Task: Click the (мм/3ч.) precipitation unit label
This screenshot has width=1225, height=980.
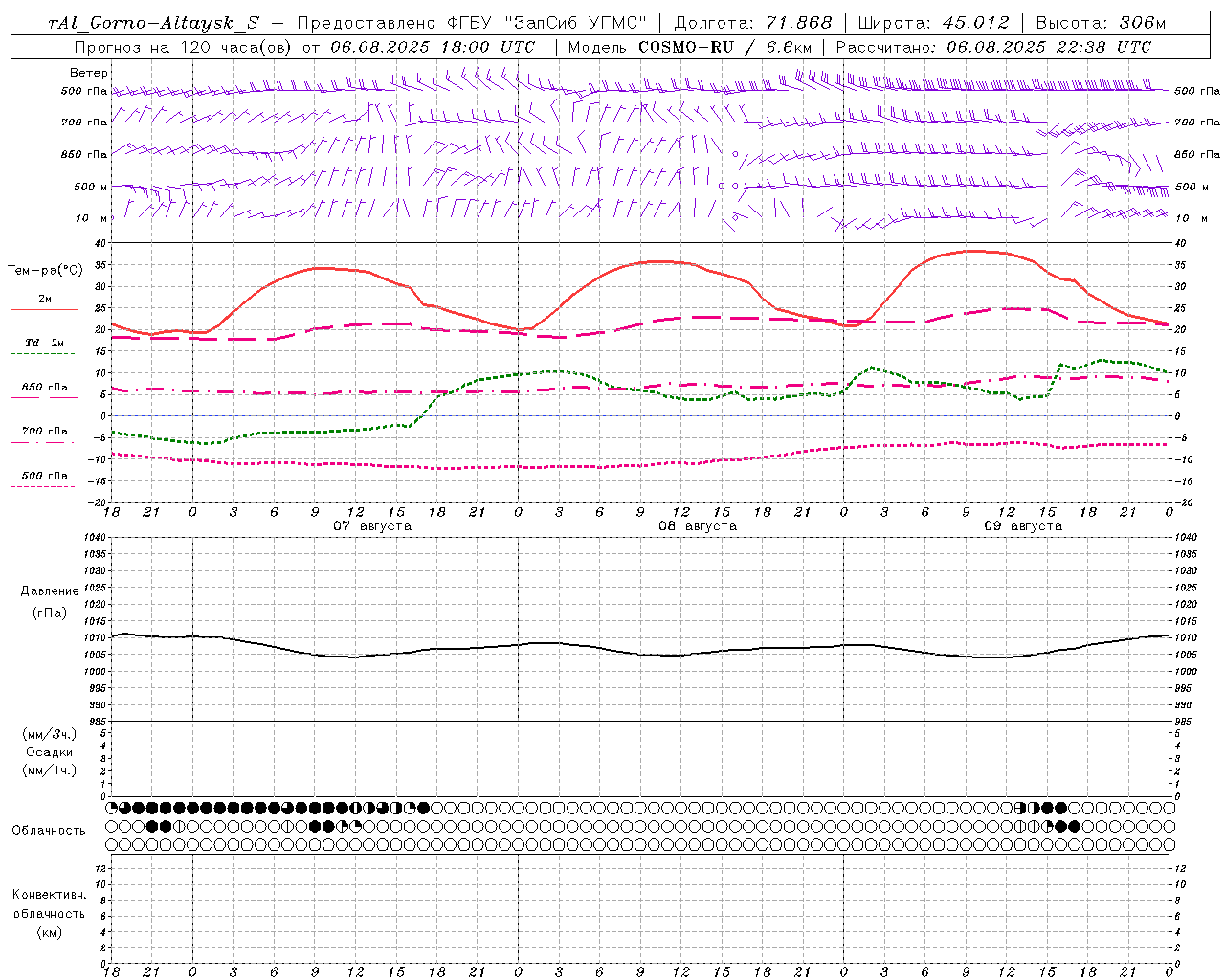Action: (x=50, y=734)
